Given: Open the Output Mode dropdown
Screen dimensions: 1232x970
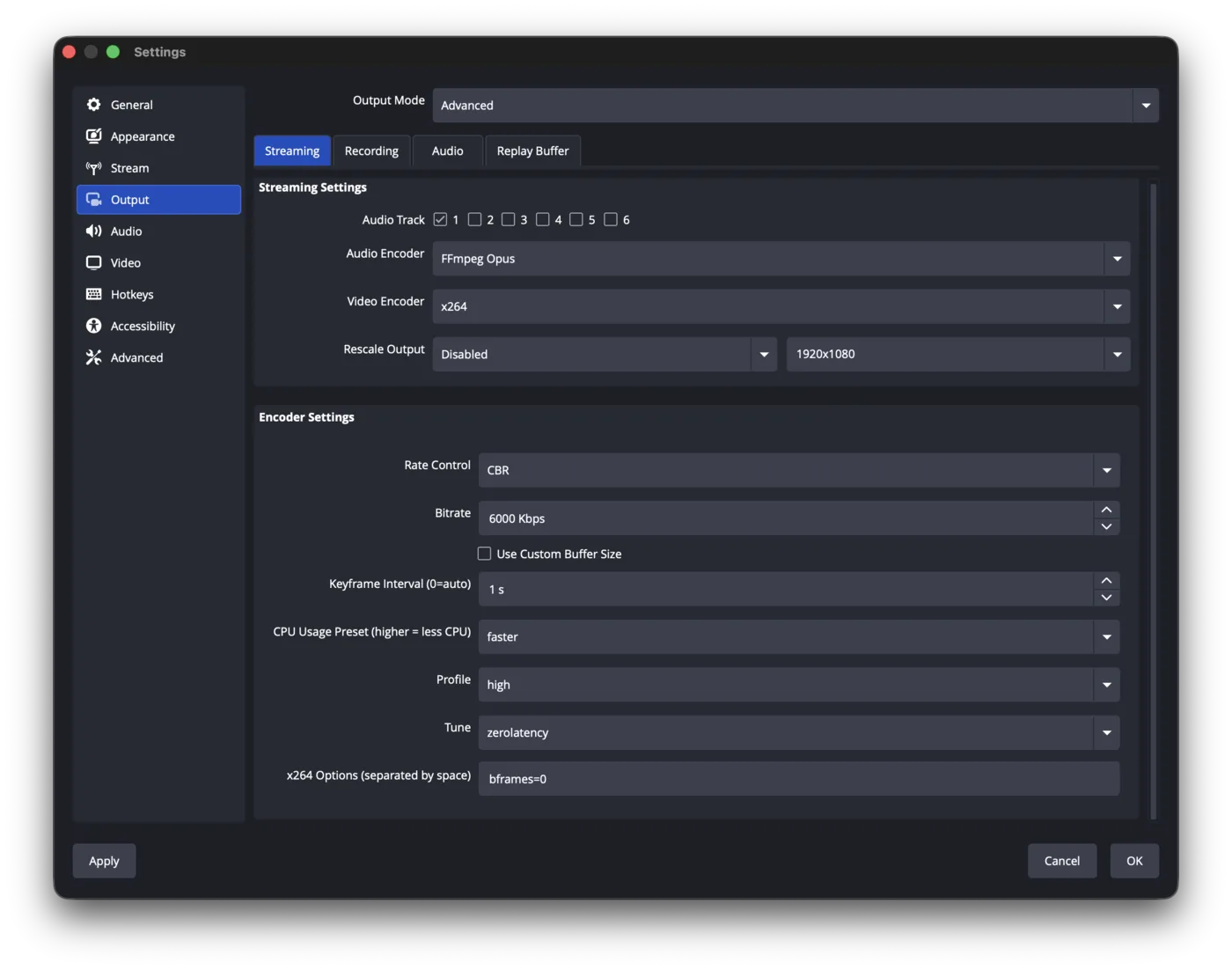Looking at the screenshot, I should [x=795, y=106].
